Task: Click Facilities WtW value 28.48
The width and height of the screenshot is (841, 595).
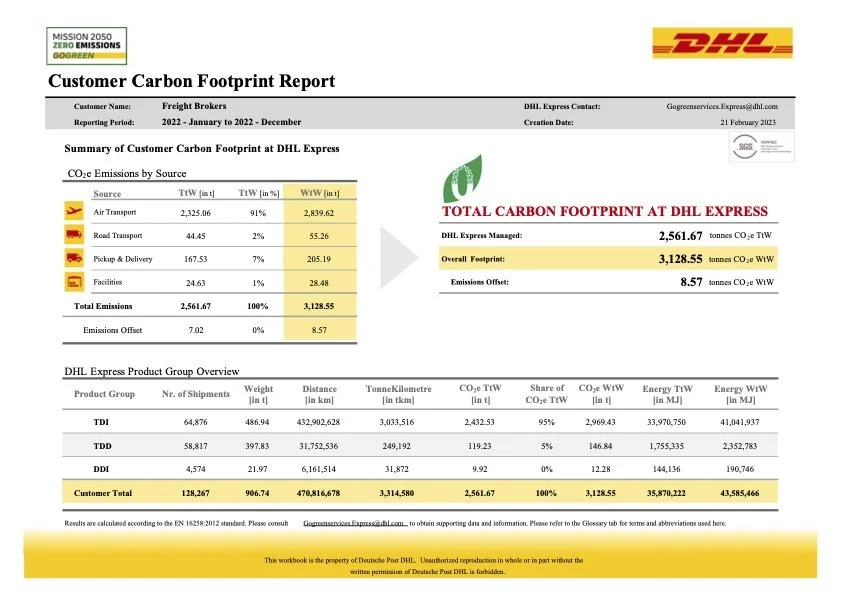Action: tap(319, 283)
